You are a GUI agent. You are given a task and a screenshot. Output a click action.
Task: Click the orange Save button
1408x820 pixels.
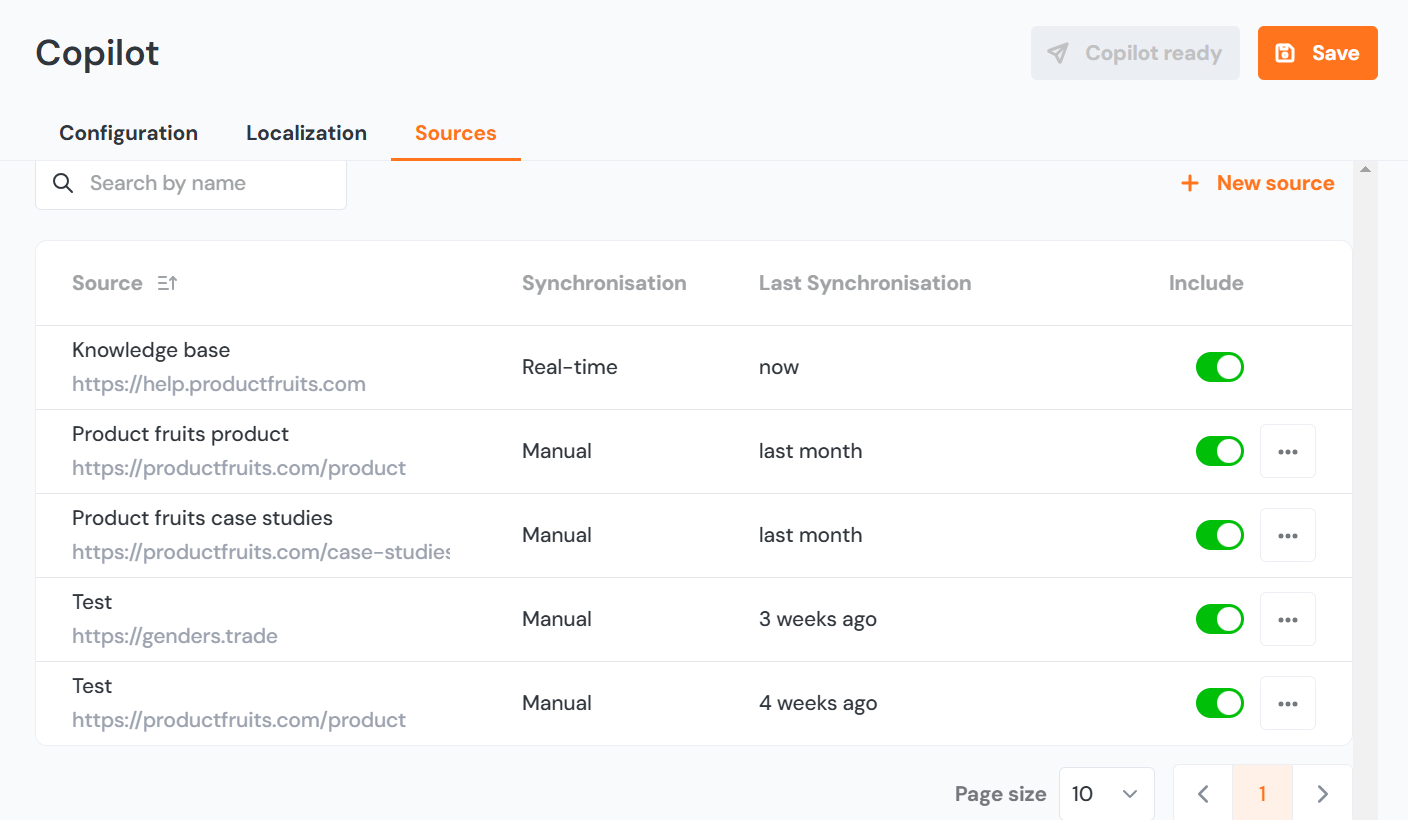tap(1317, 53)
